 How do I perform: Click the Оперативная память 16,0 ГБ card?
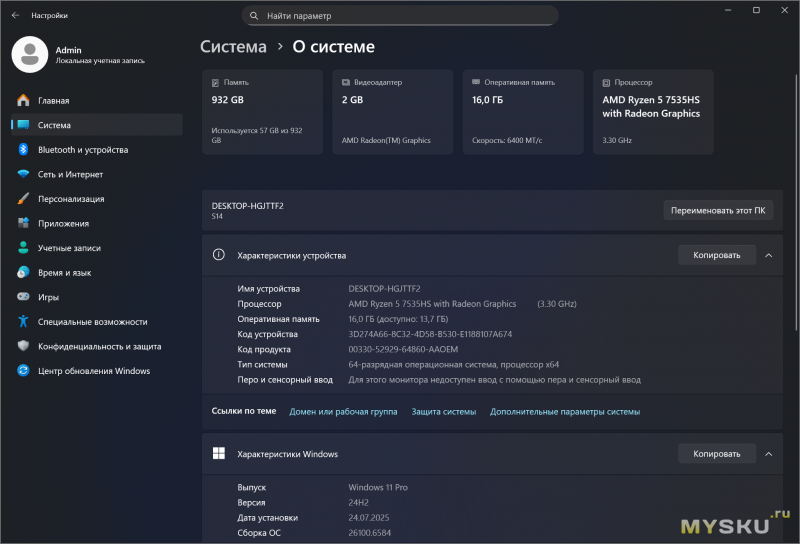pyautogui.click(x=523, y=112)
